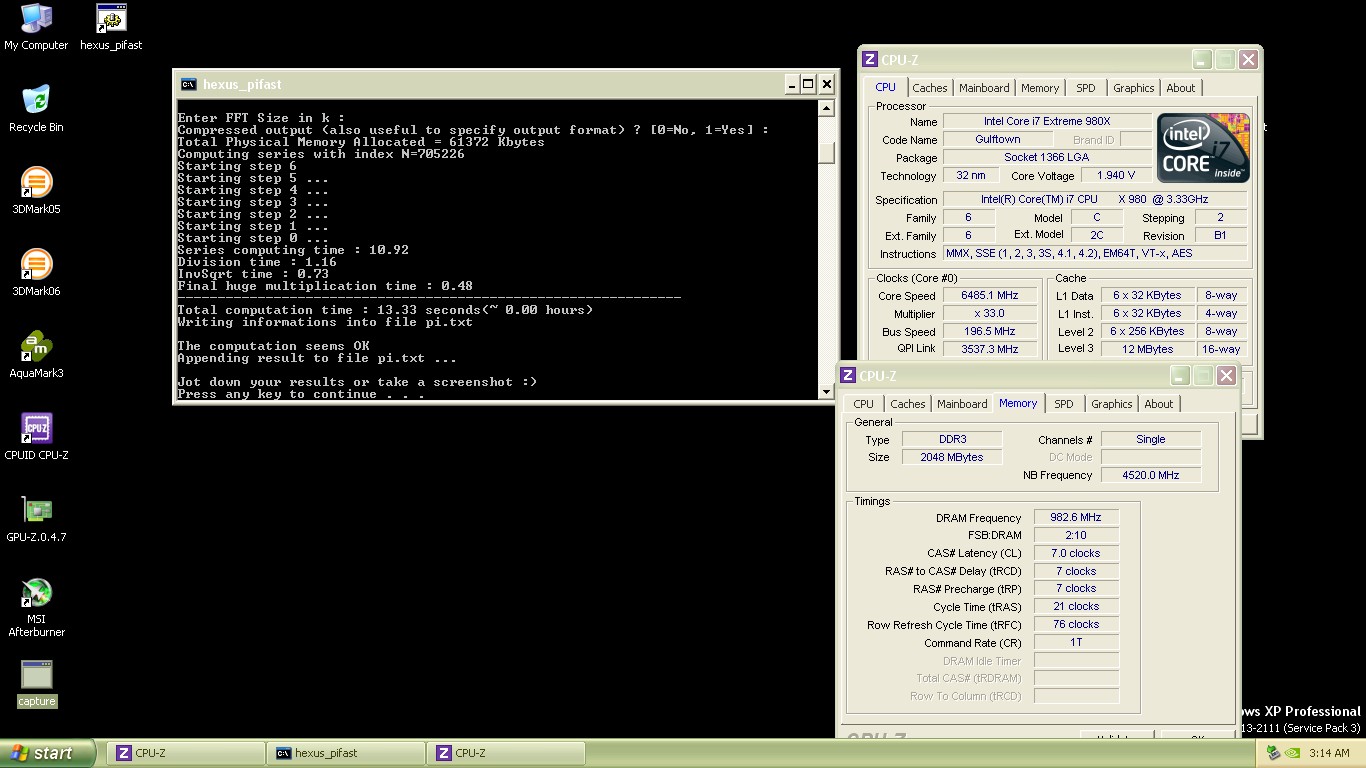Open About tab in rear CPU-Z window

point(1181,88)
